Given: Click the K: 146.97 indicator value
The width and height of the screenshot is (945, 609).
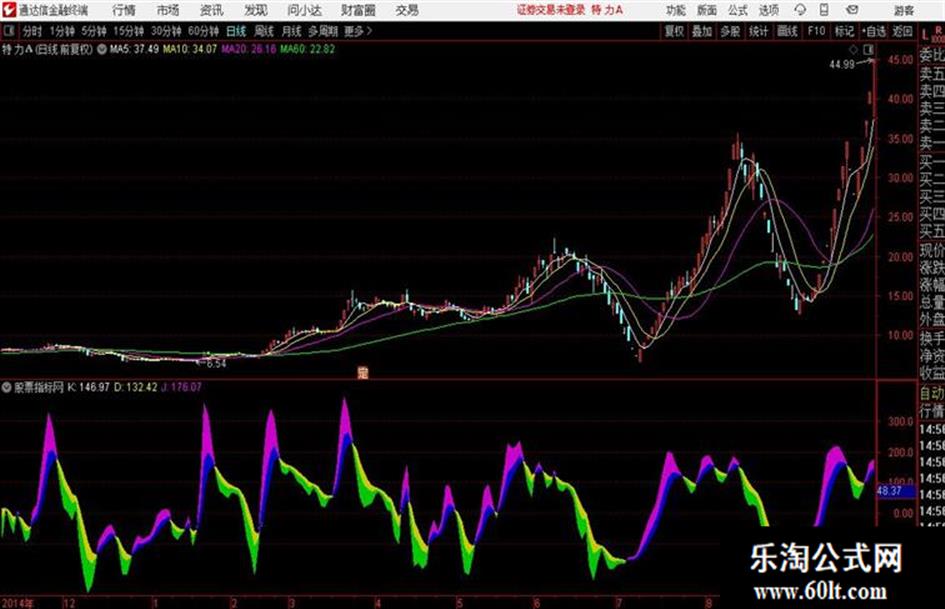Looking at the screenshot, I should [89, 387].
